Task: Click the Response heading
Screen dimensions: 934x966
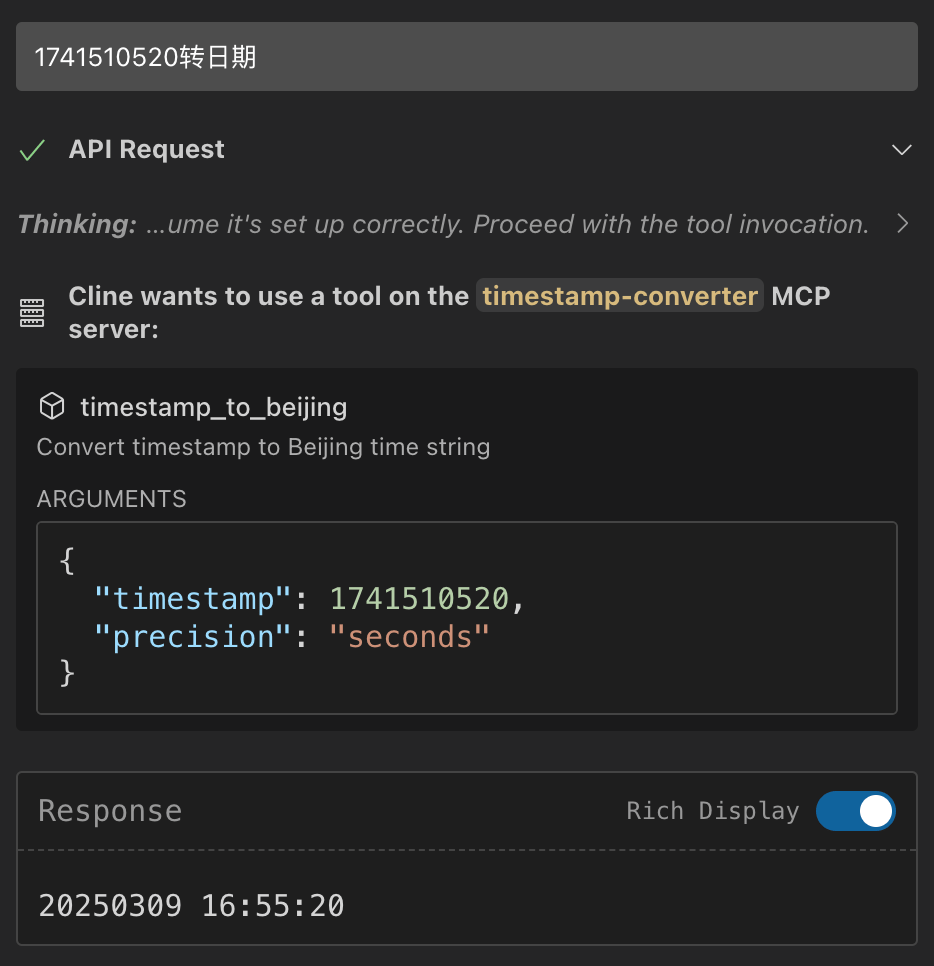Action: click(110, 811)
